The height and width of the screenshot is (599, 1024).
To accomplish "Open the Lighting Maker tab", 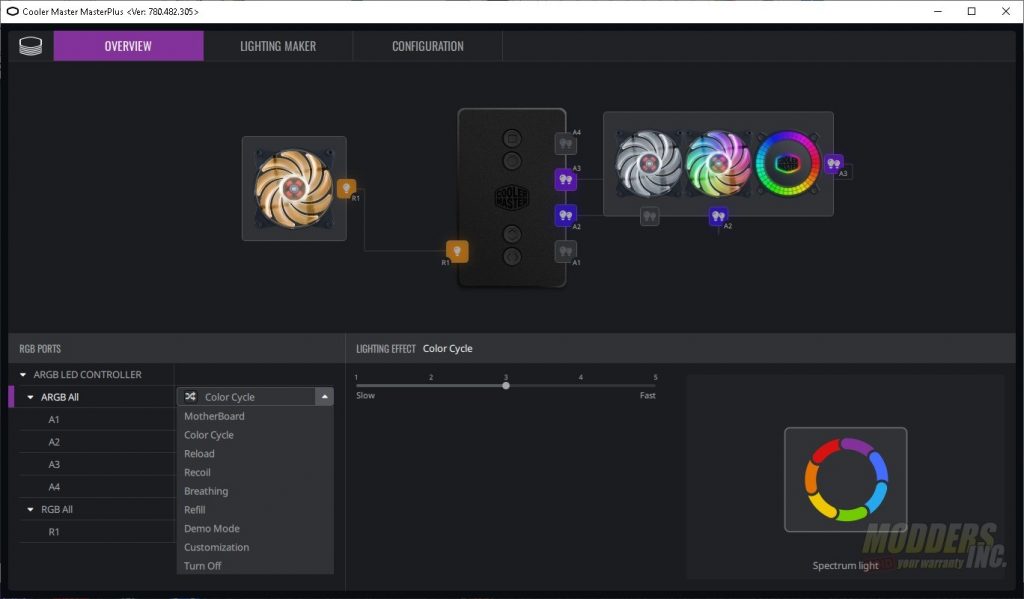I will pyautogui.click(x=278, y=46).
